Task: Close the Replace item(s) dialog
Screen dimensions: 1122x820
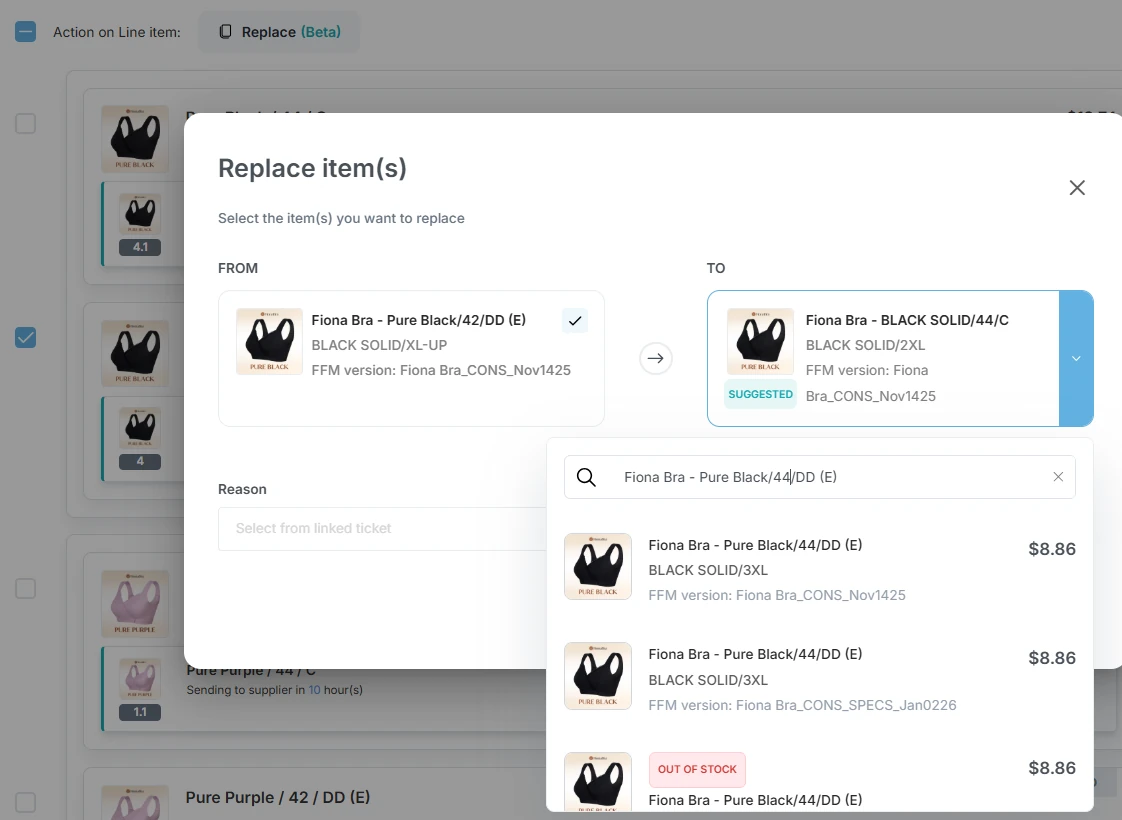Action: click(1077, 187)
